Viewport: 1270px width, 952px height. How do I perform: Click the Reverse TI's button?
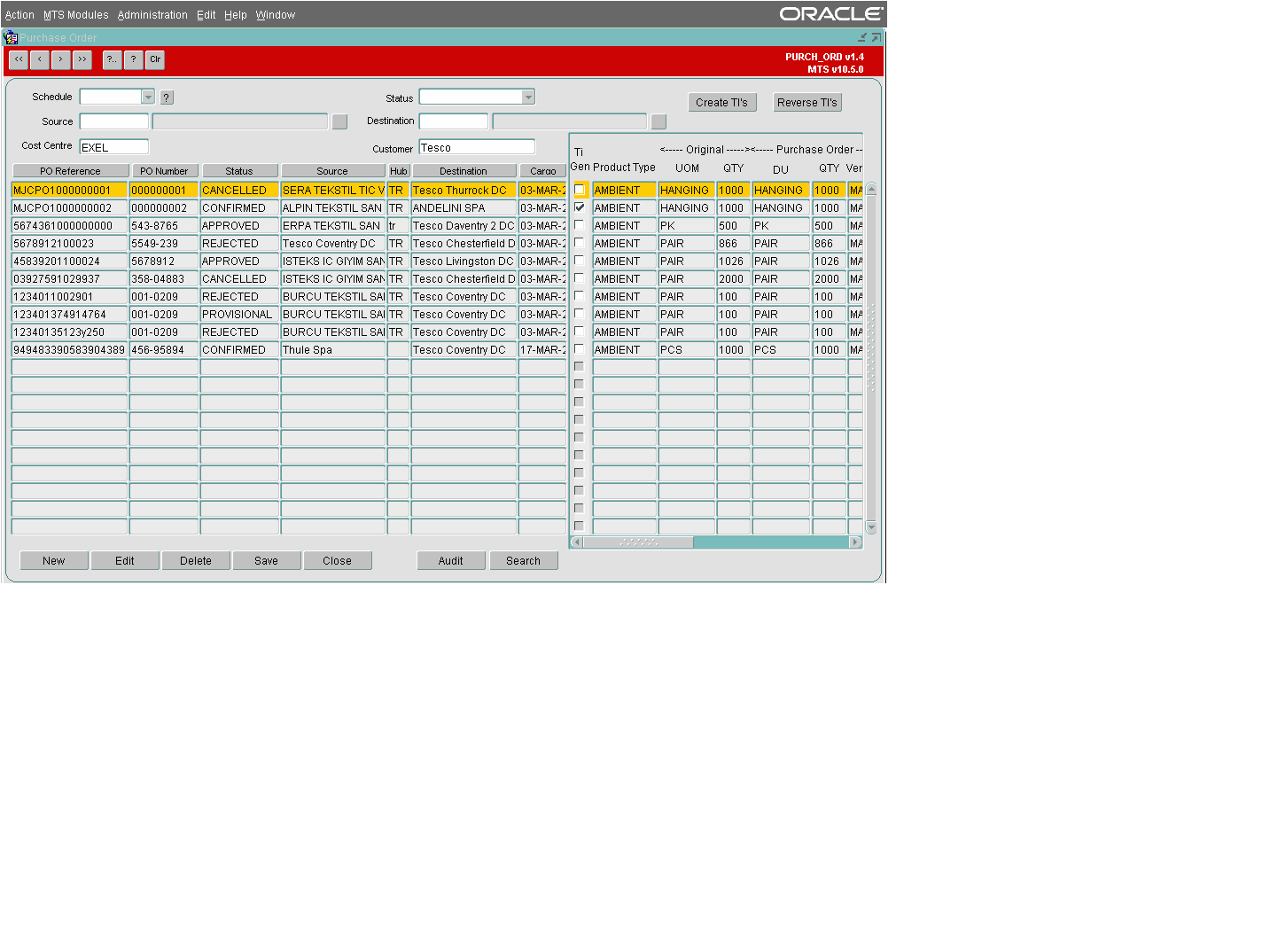807,102
